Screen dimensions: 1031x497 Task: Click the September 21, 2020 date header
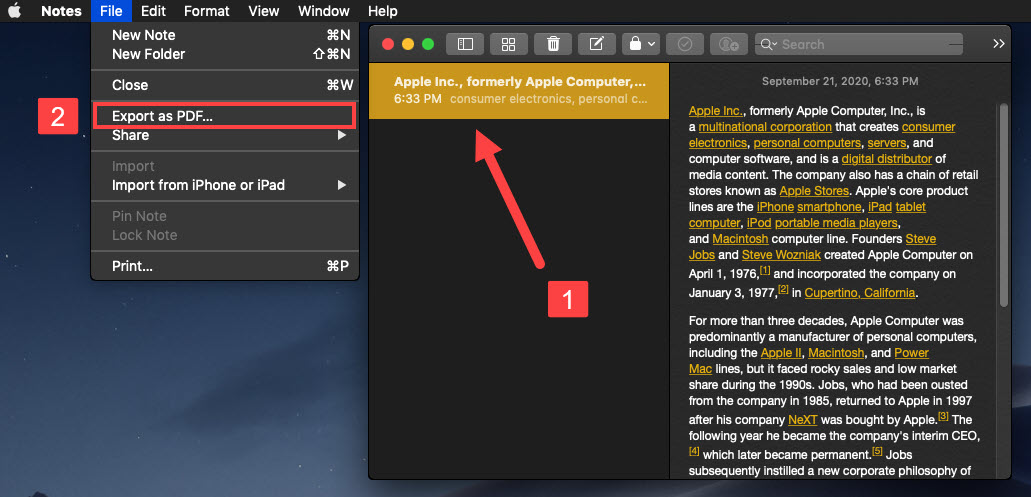click(840, 82)
